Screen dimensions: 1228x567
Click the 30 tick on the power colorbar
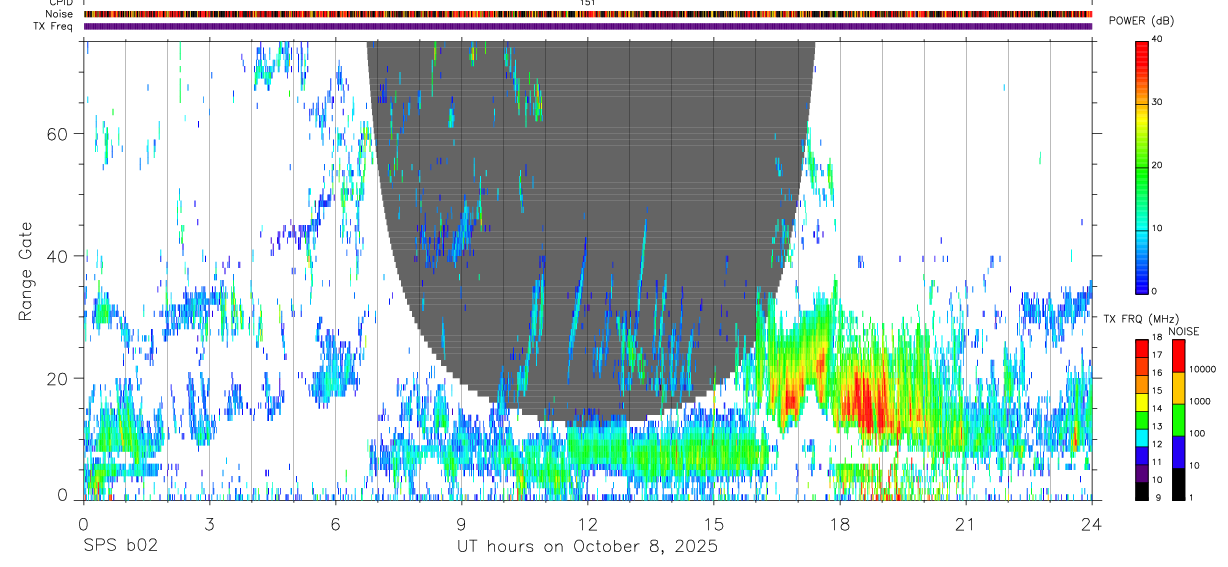pos(1156,102)
